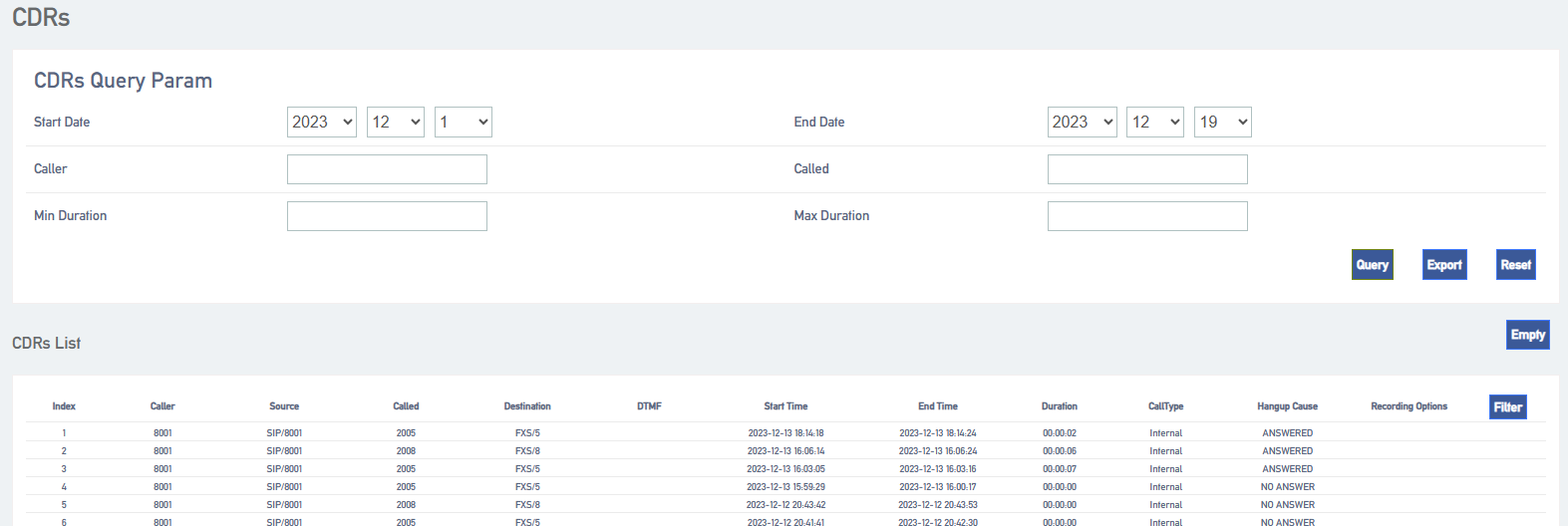Select start time 2023-12-13 16:06:14
The width and height of the screenshot is (1568, 526).
click(x=785, y=451)
